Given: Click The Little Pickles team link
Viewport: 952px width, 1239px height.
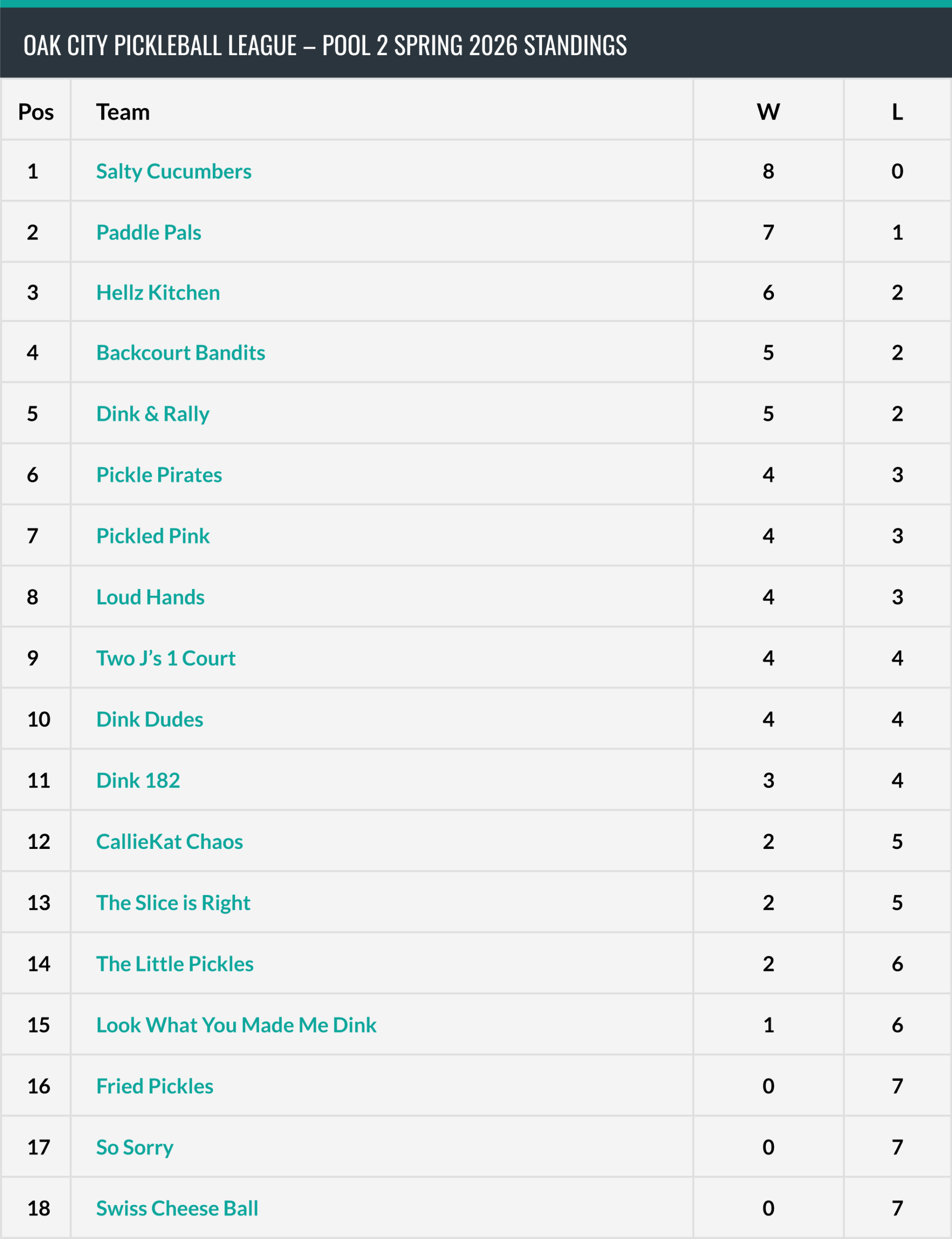Looking at the screenshot, I should click(x=175, y=964).
